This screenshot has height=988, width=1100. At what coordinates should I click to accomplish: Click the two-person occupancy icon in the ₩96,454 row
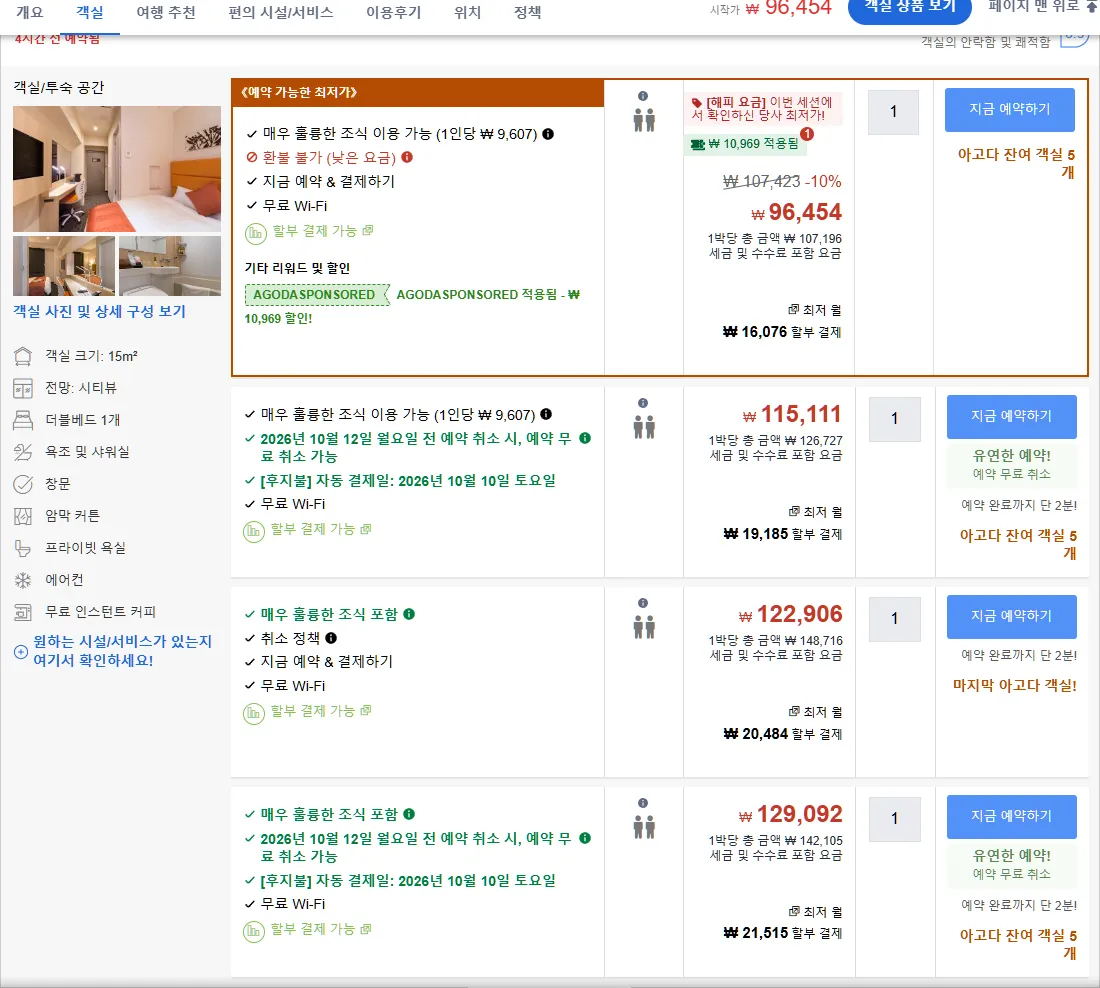[644, 120]
